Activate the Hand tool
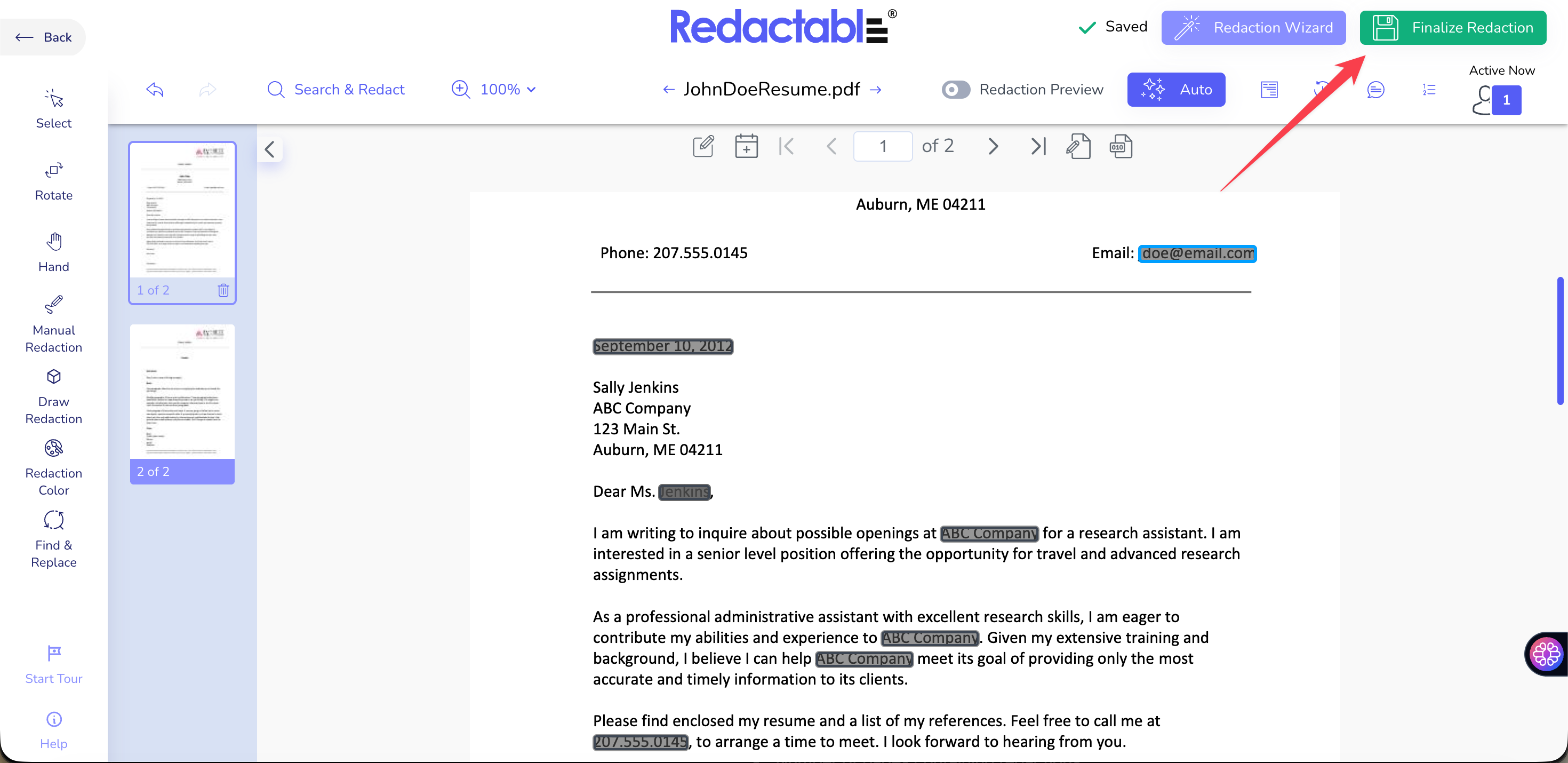The height and width of the screenshot is (763, 1568). tap(53, 253)
